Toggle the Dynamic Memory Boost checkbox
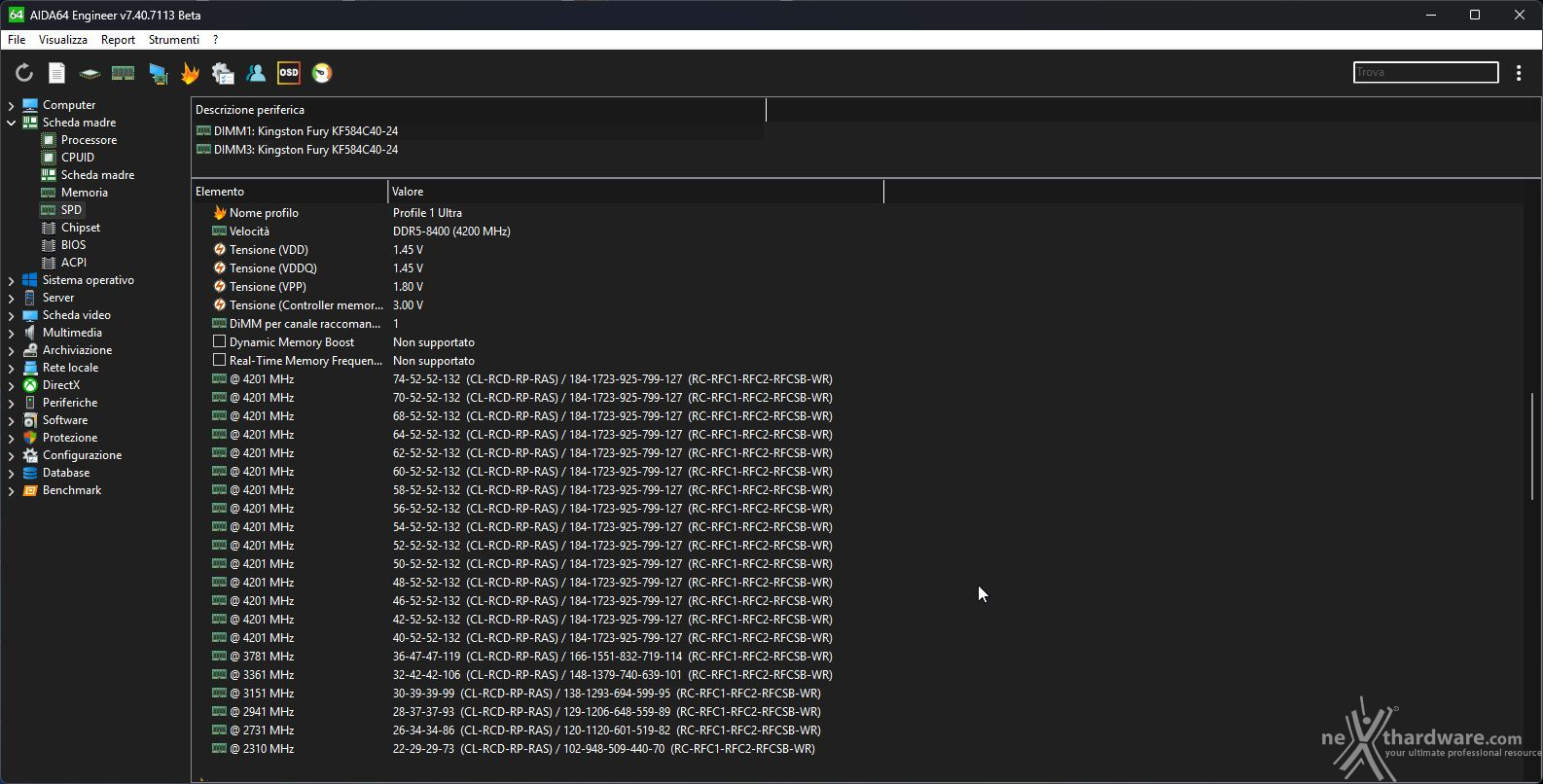Screen dimensions: 1543x784 click(220, 341)
